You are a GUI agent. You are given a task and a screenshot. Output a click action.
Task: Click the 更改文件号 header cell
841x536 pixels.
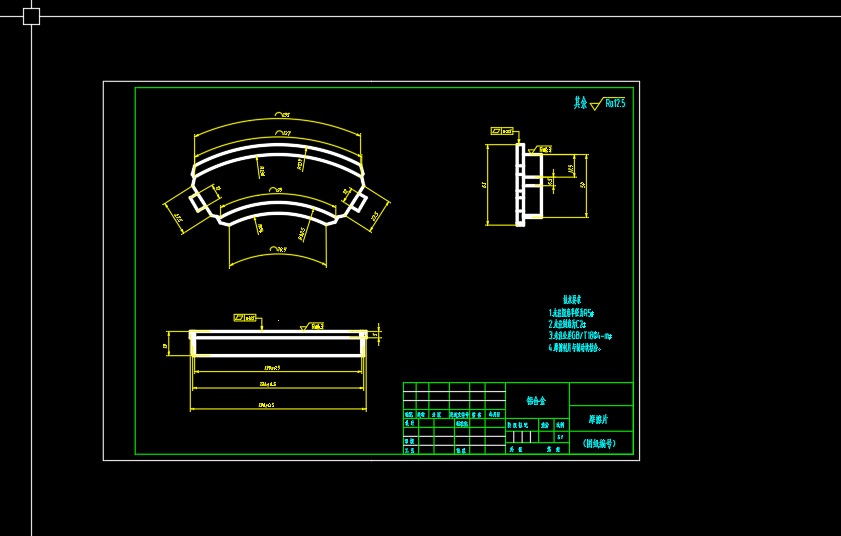pos(459,415)
